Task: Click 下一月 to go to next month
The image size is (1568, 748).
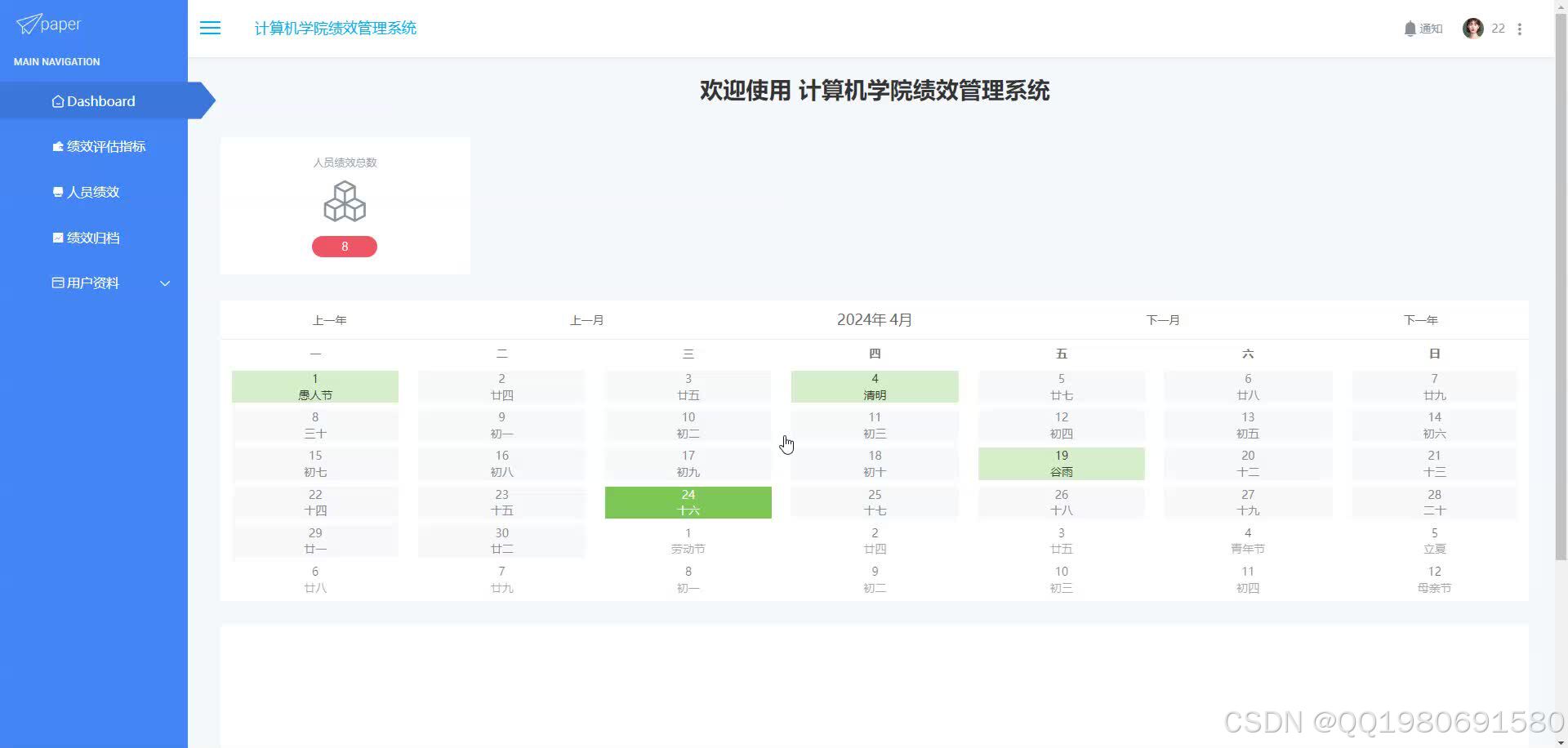Action: (1163, 319)
